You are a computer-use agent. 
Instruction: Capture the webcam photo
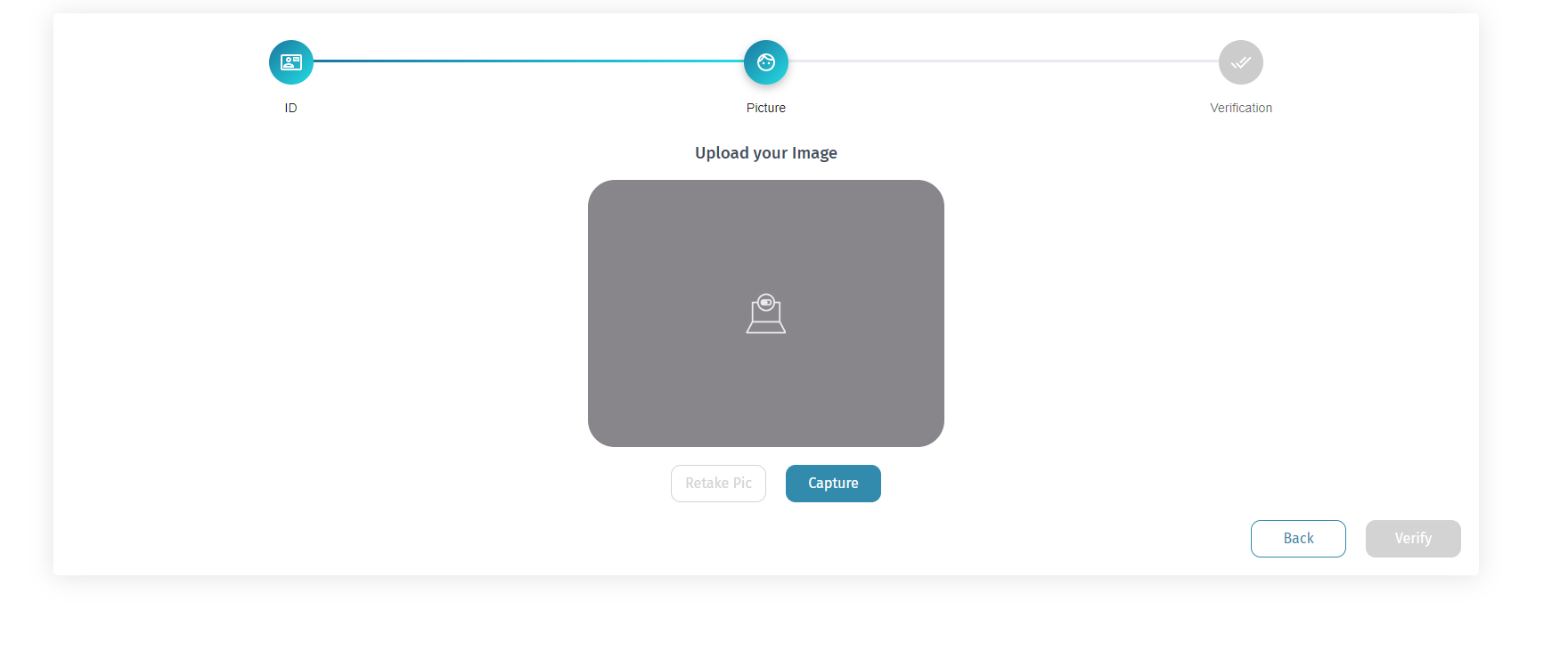(x=833, y=484)
